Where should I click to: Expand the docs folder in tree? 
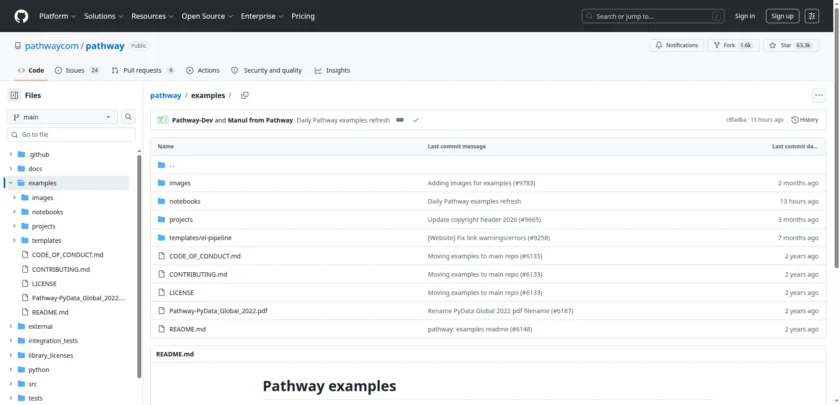pyautogui.click(x=10, y=169)
